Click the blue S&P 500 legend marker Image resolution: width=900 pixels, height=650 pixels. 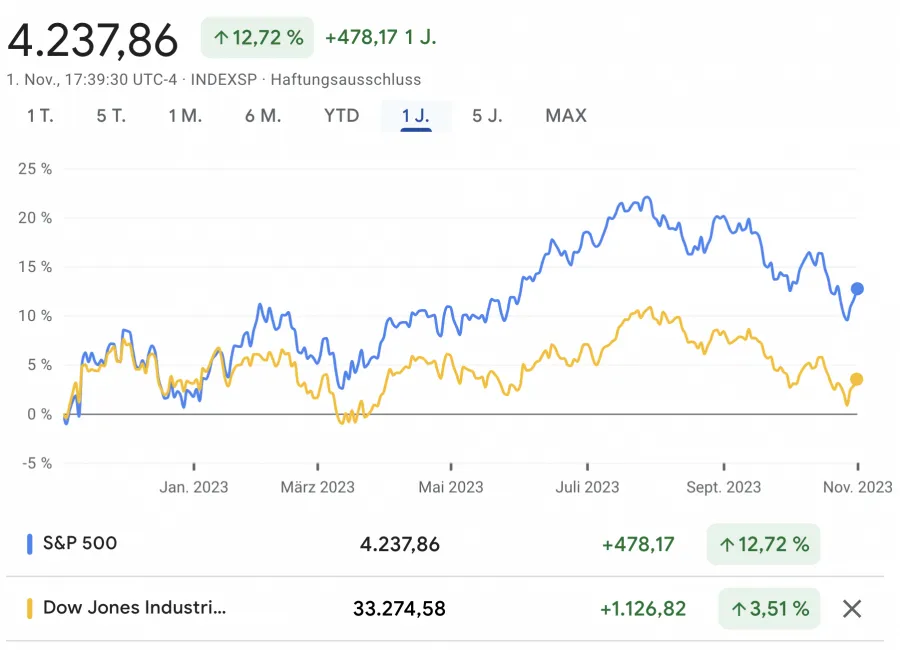pyautogui.click(x=31, y=544)
